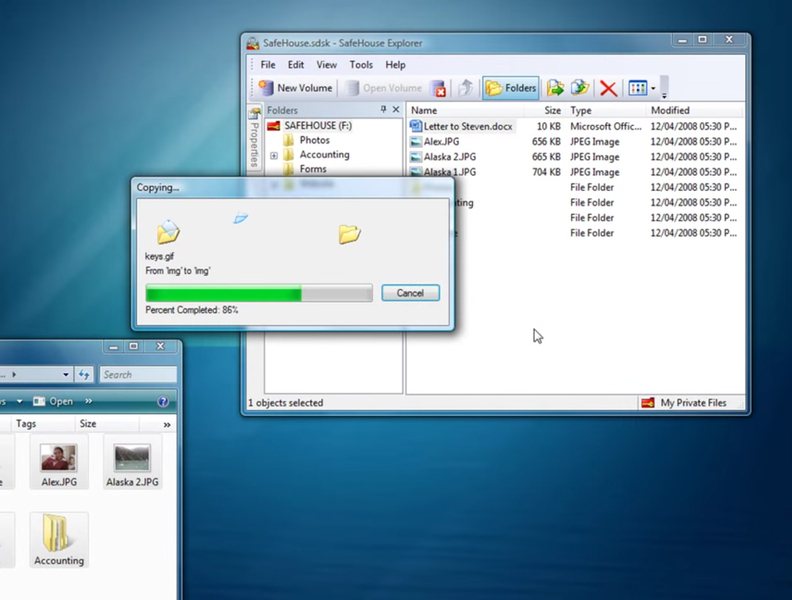
Task: Close the Folders pane
Action: click(396, 109)
